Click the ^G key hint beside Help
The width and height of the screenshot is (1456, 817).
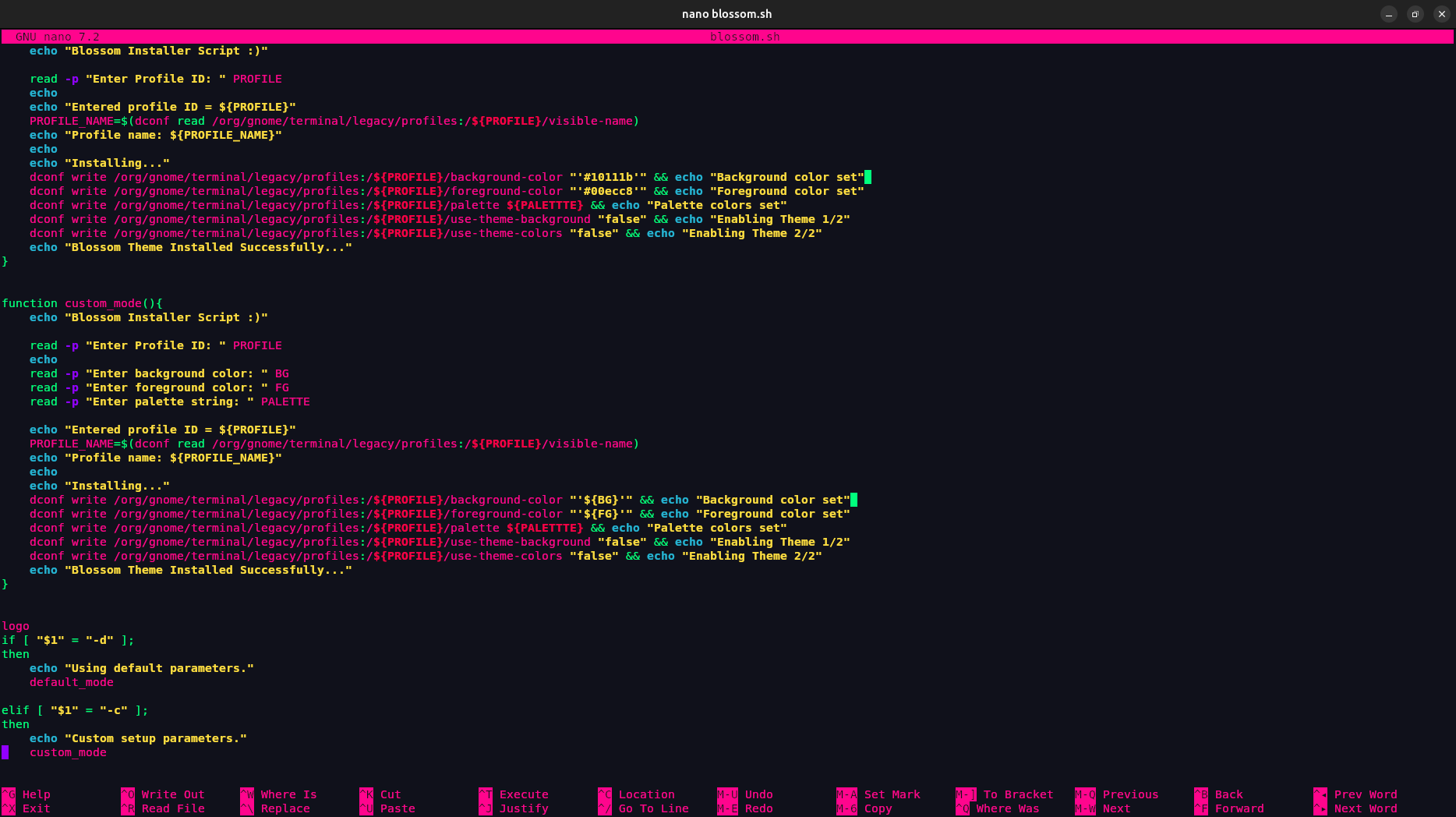tap(9, 794)
